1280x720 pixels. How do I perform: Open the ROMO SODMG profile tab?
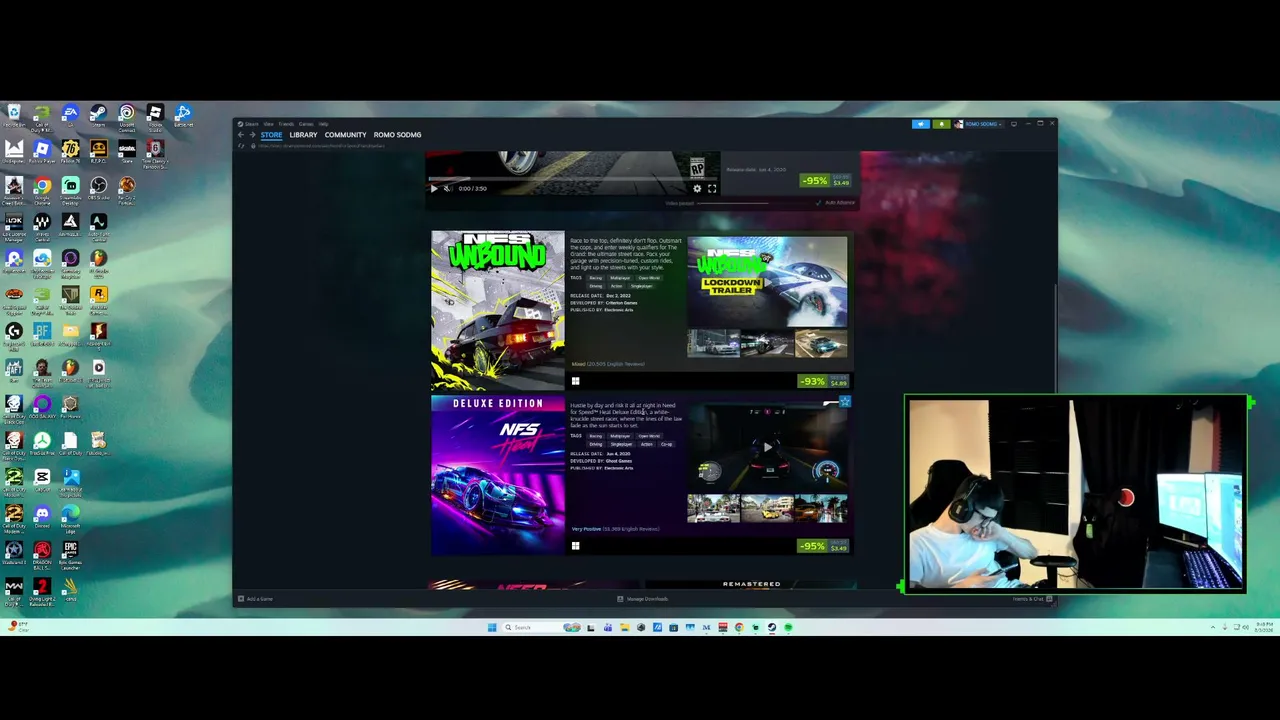click(397, 135)
